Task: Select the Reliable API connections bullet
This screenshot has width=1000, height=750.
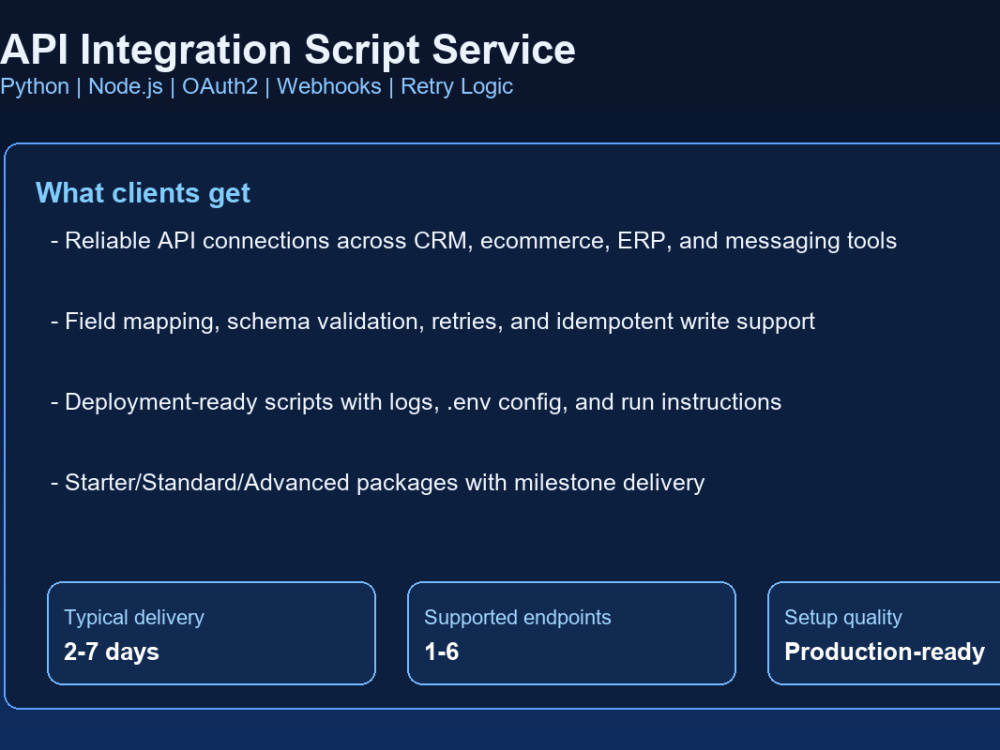Action: 474,241
